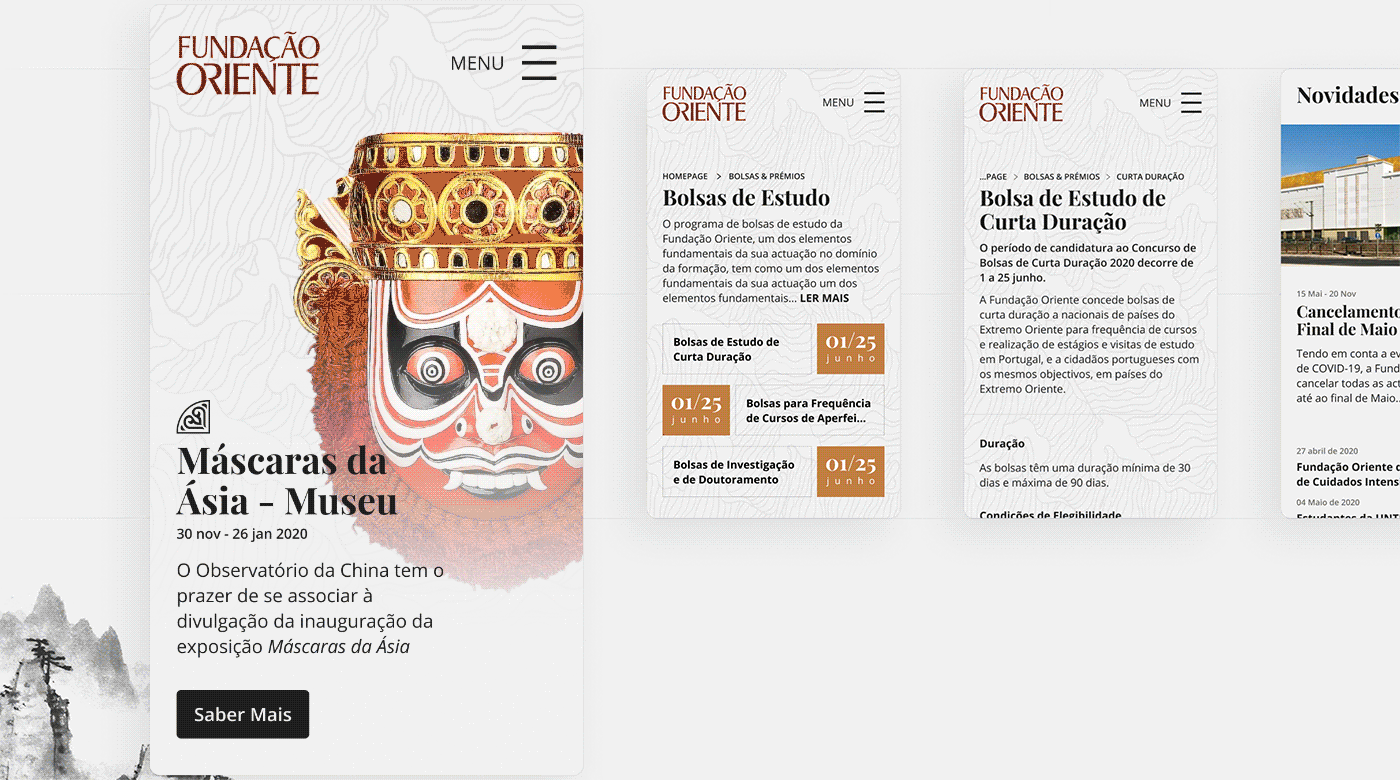Click 01/25 junho tile beside Investigação card

coord(850,472)
